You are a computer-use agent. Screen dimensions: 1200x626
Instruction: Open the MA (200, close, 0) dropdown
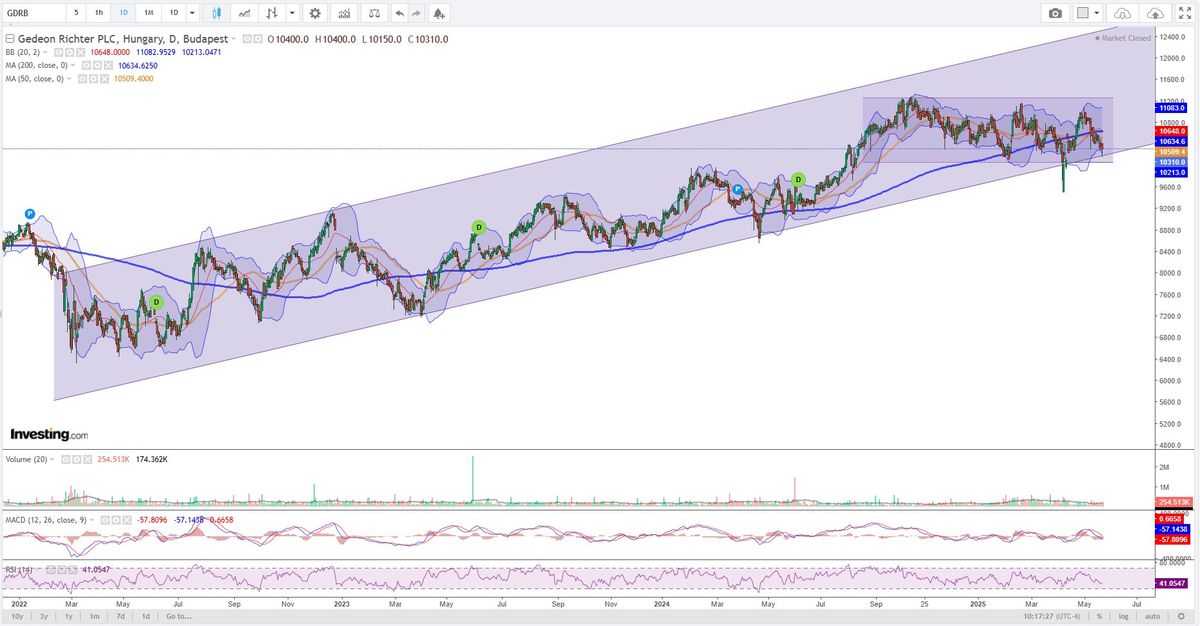pos(73,66)
